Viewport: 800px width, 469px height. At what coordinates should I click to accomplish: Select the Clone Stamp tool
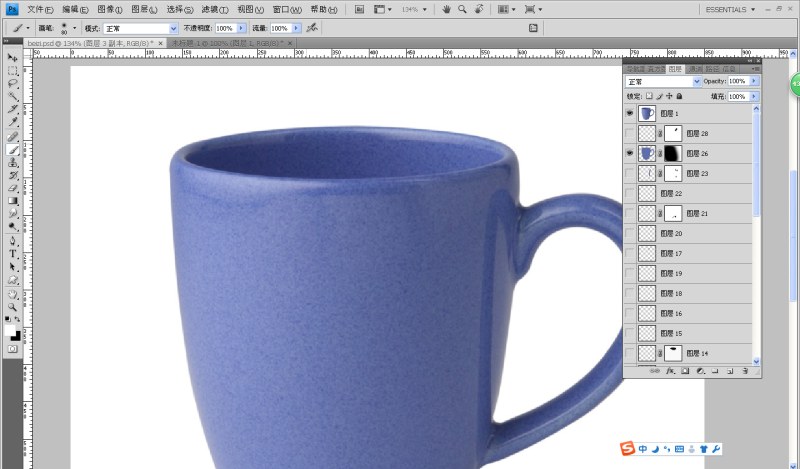pos(13,162)
